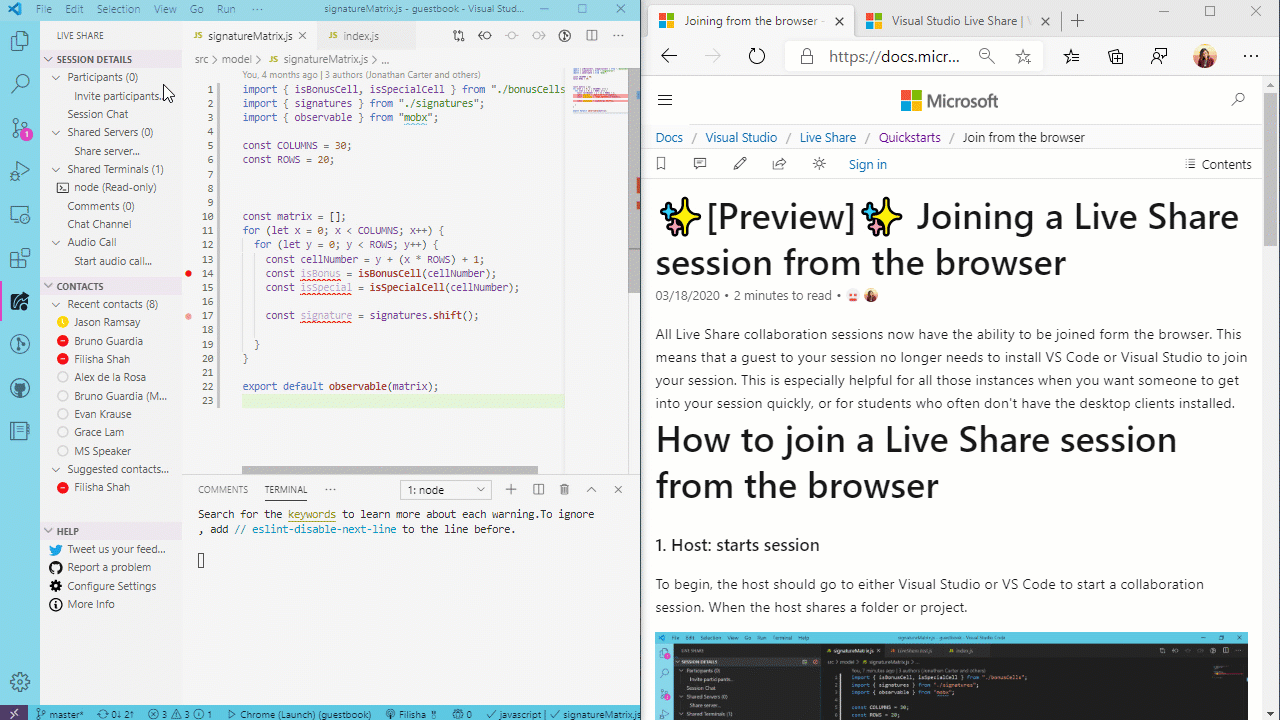Click the GitHub icon in the activity bar
1280x720 pixels.
(x=20, y=388)
